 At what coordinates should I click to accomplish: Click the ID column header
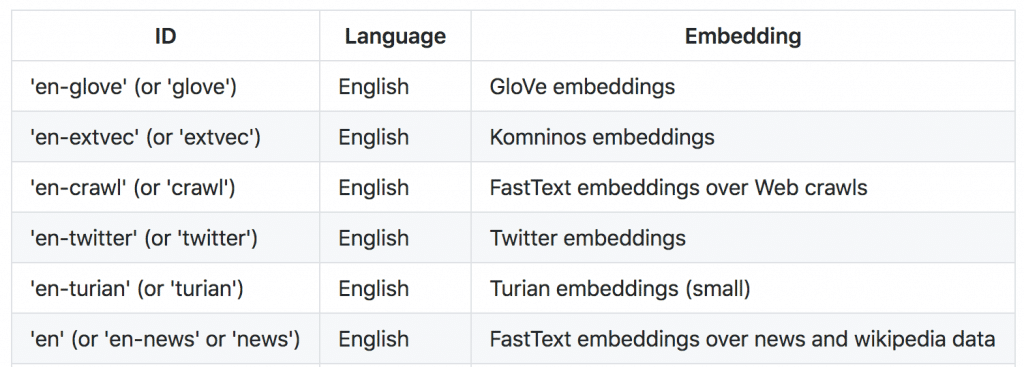tap(165, 36)
